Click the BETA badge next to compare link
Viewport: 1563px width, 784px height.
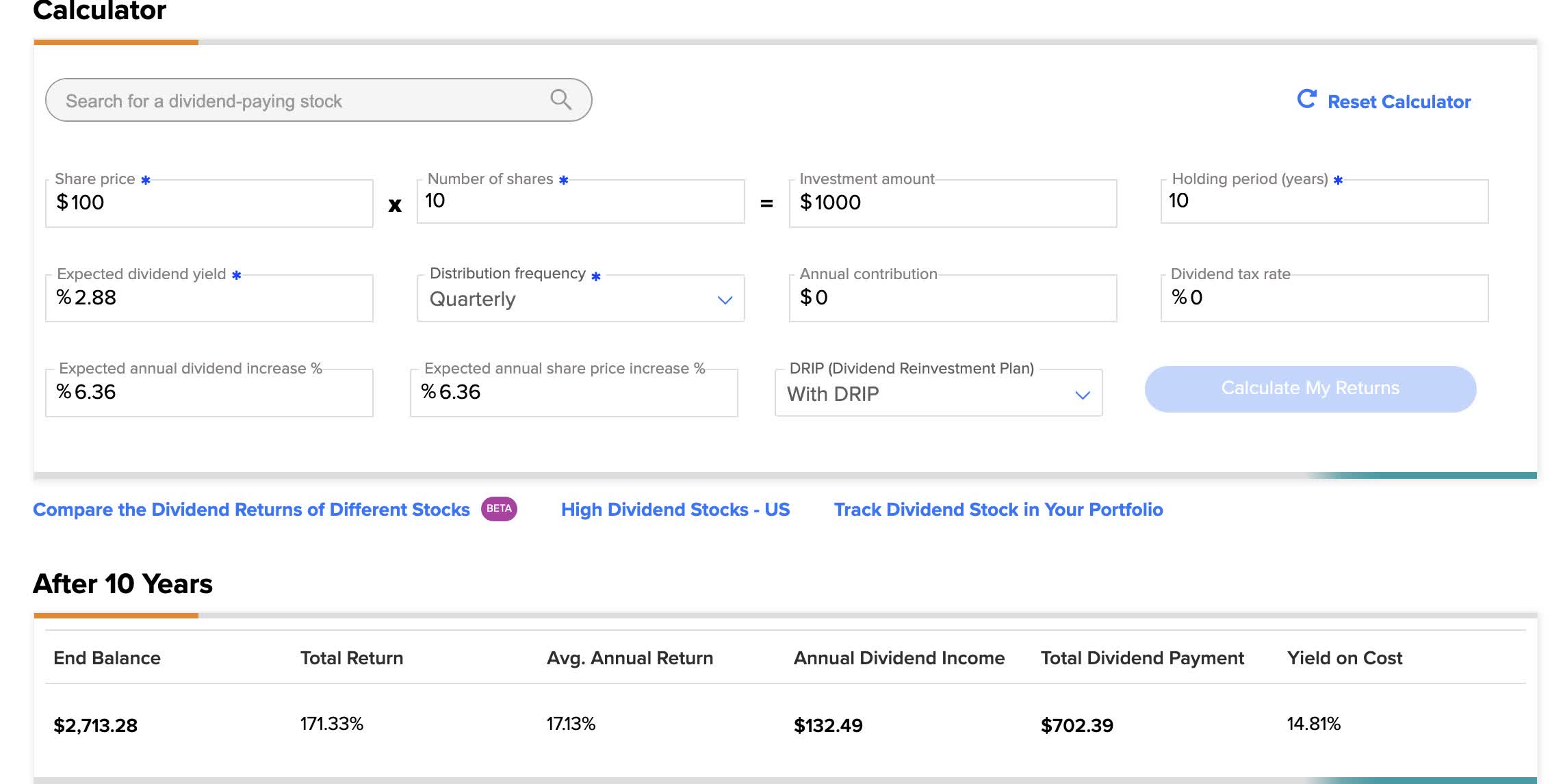pos(500,508)
